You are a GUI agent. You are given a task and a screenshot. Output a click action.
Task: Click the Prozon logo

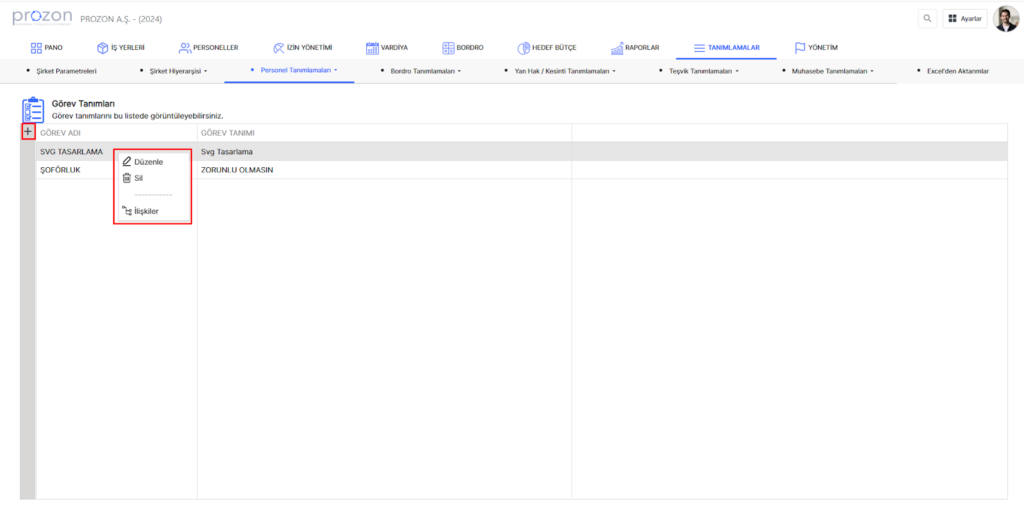[41, 18]
